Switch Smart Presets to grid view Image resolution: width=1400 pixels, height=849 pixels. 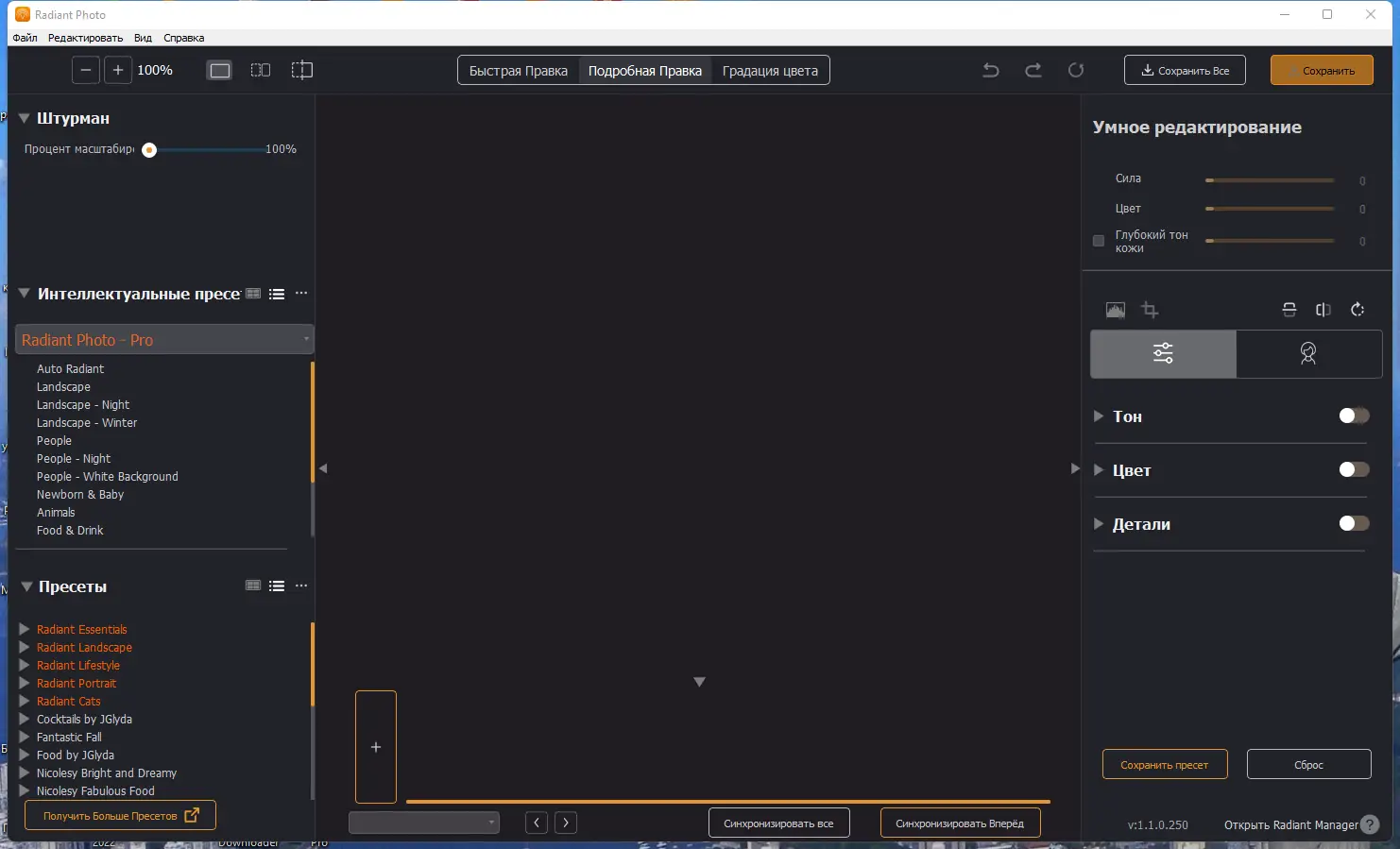(253, 294)
